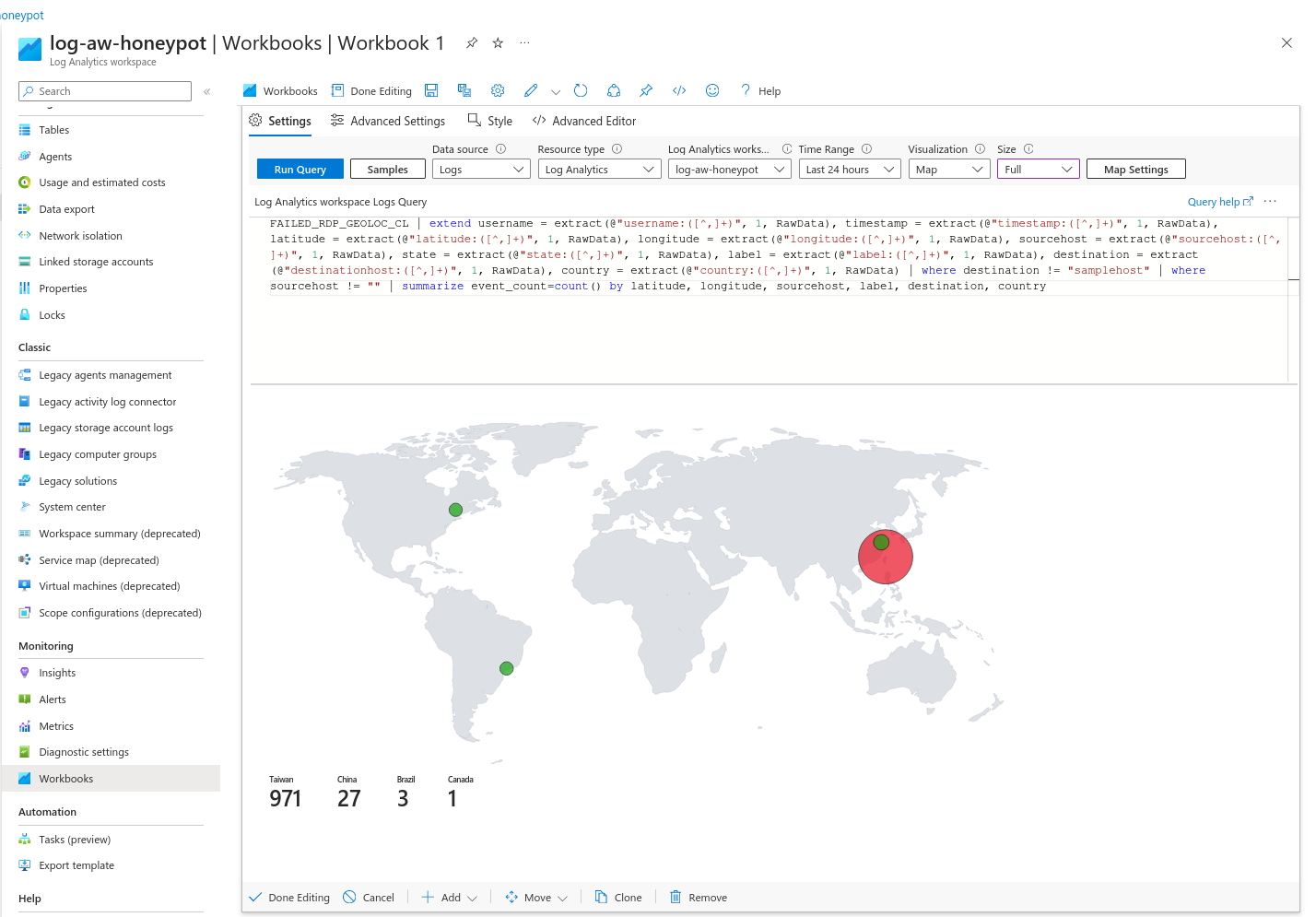The width and height of the screenshot is (1316, 917).
Task: Click the Map Settings button
Action: tap(1136, 170)
